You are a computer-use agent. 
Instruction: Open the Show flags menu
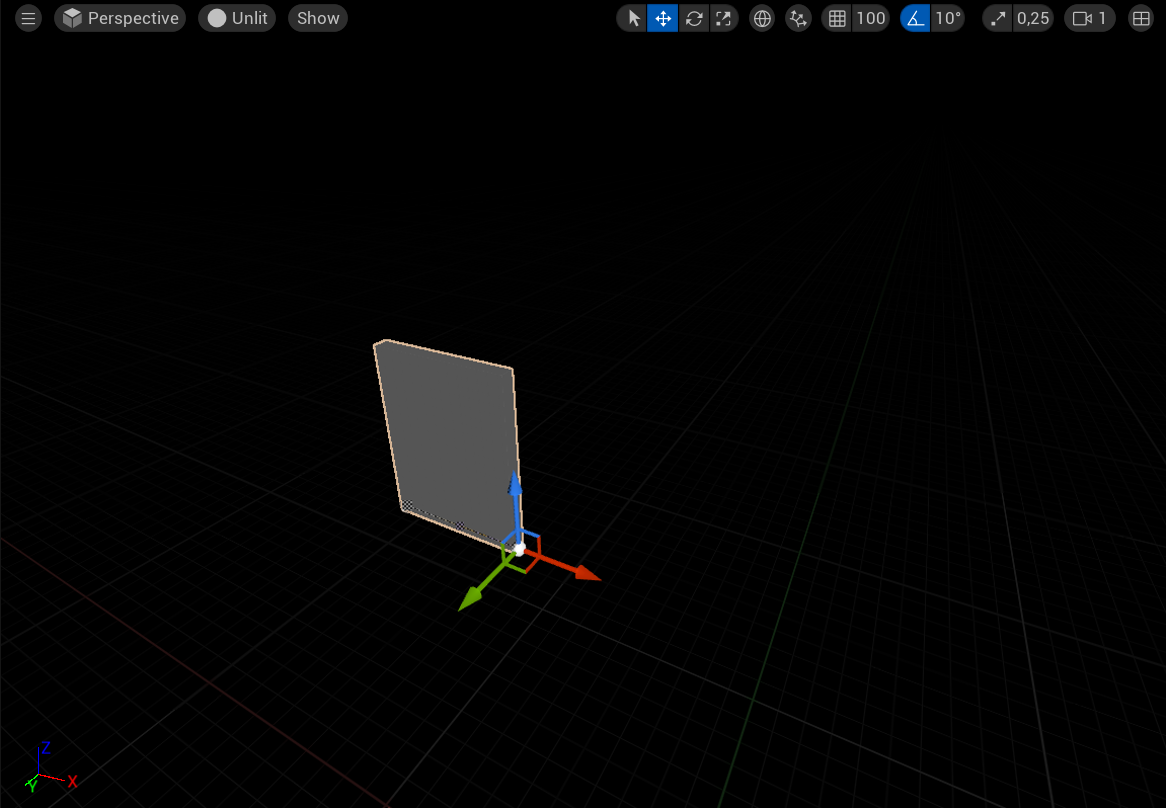[x=318, y=18]
